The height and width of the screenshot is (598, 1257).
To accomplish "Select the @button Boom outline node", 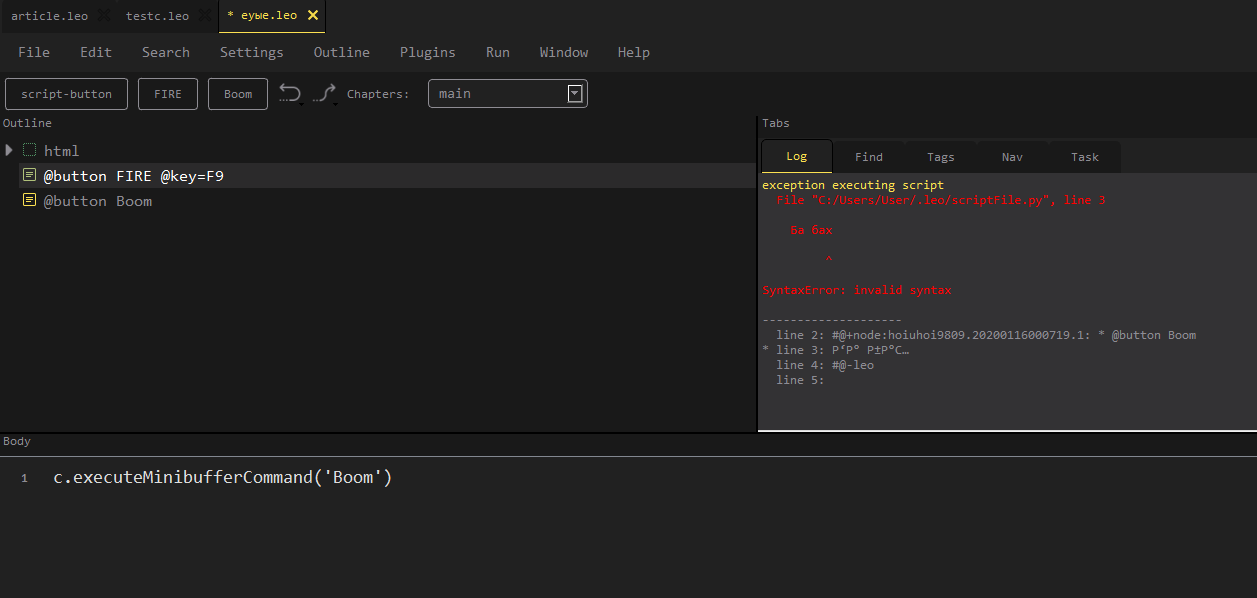I will click(x=98, y=201).
